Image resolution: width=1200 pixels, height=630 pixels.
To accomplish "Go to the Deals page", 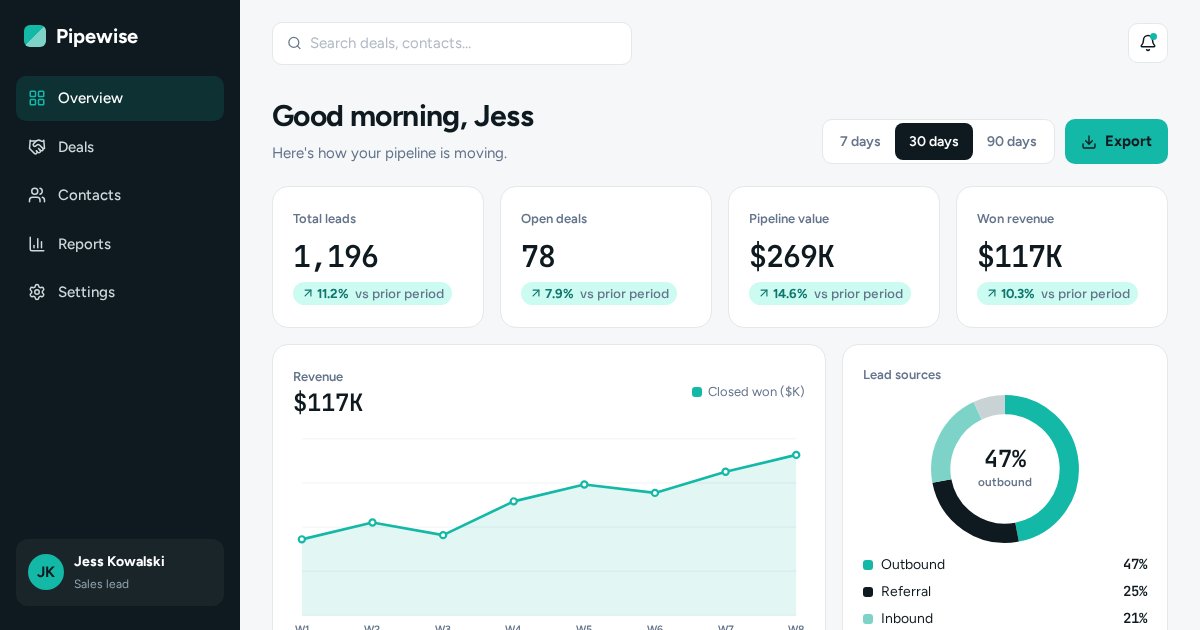I will click(120, 147).
